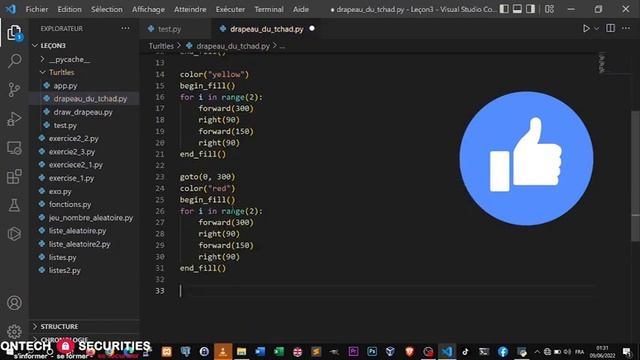Open test.py in the Turltles folder
Image resolution: width=640 pixels, height=360 pixels.
(x=84, y=125)
